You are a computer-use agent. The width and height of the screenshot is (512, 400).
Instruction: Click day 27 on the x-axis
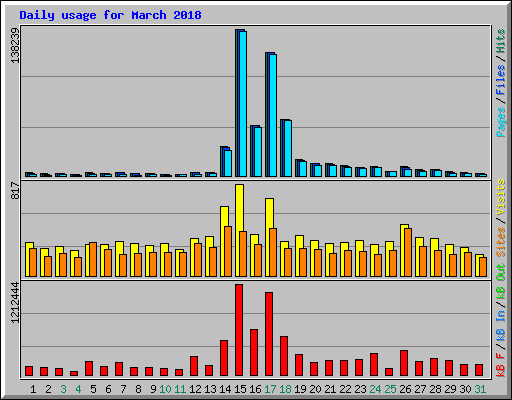click(420, 389)
